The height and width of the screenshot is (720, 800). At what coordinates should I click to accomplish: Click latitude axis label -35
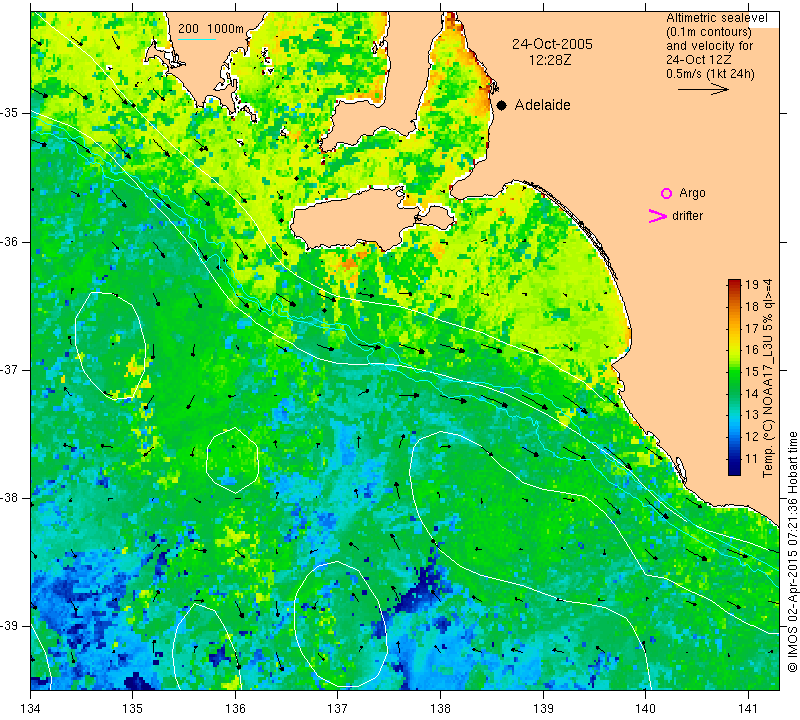point(9,113)
